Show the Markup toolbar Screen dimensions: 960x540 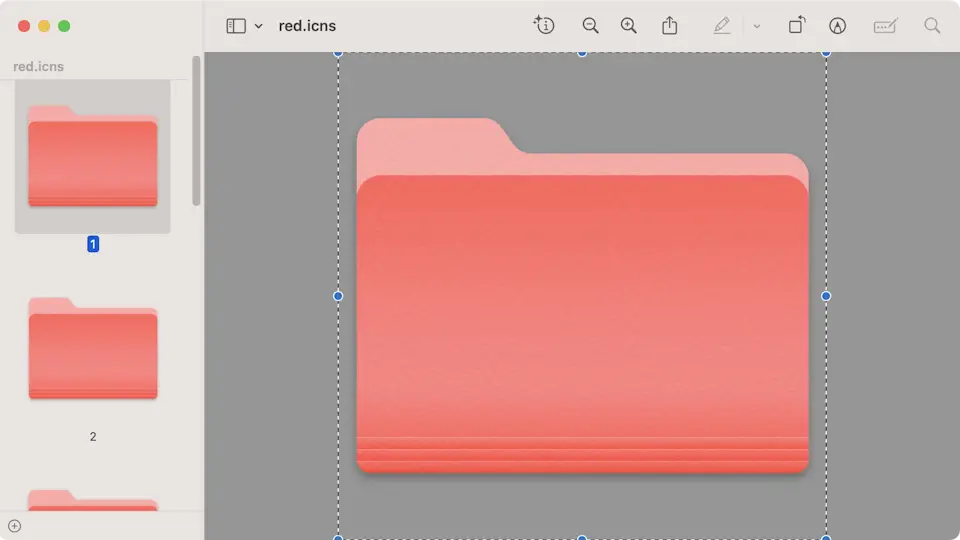pos(838,26)
